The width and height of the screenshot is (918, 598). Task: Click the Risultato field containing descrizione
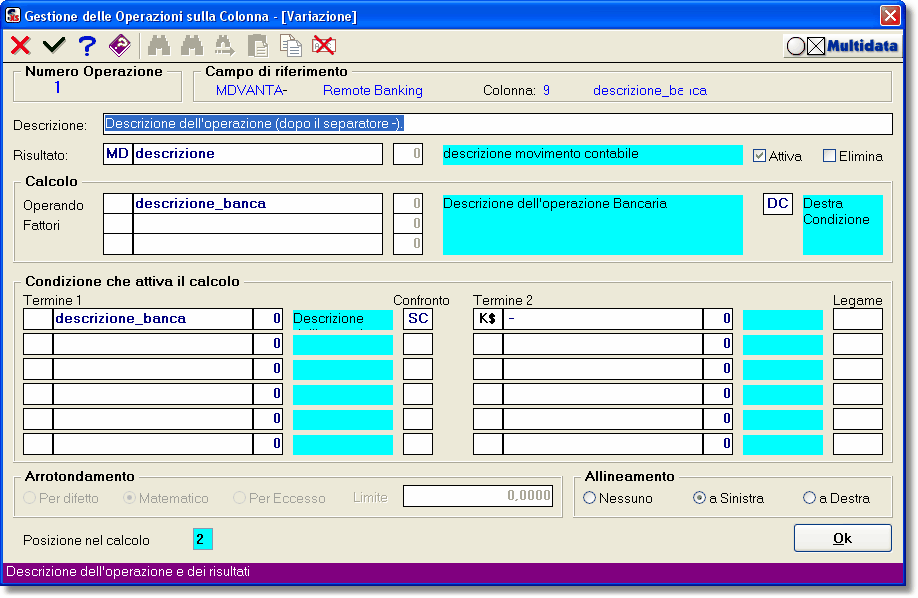coord(258,154)
